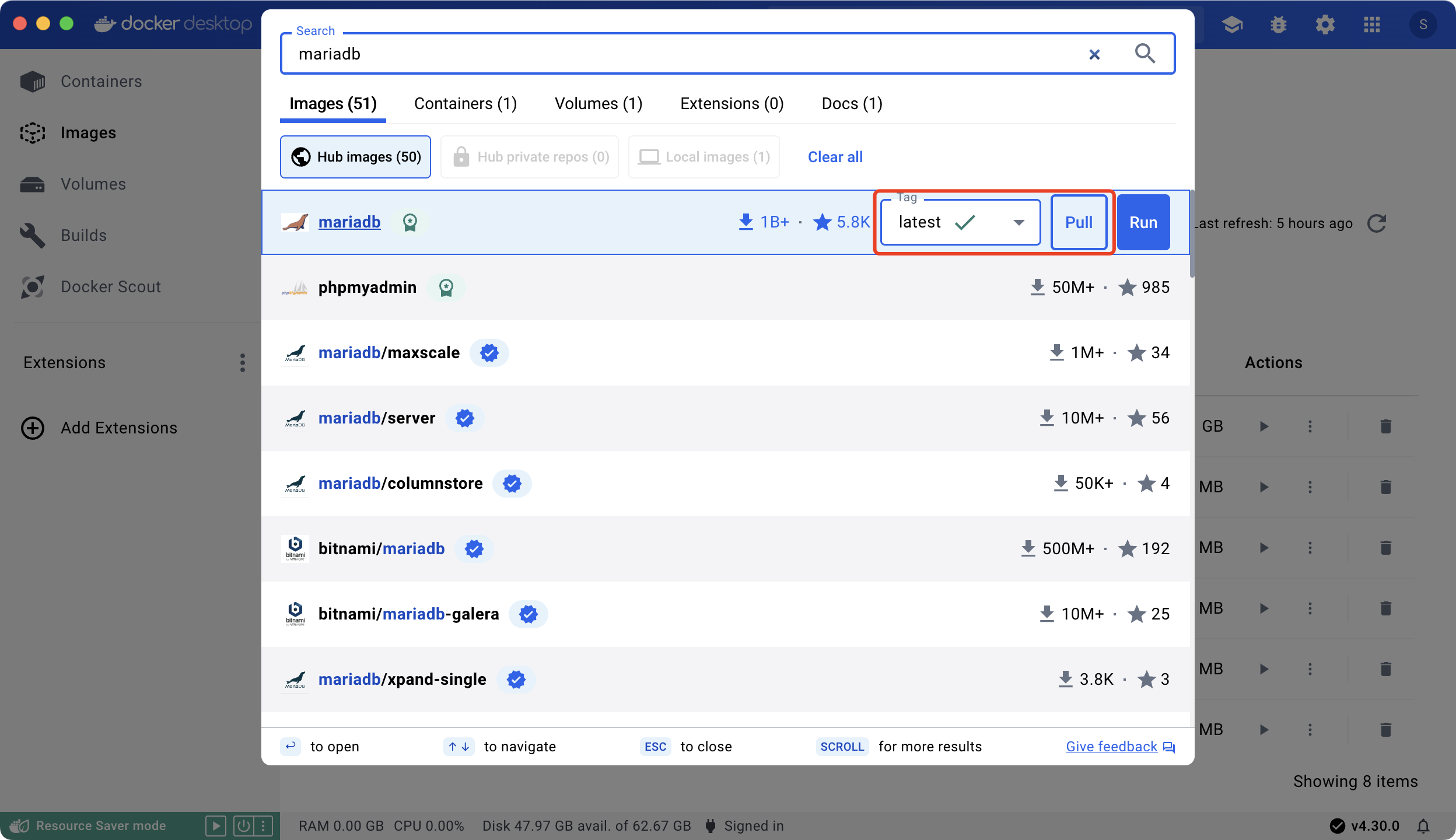
Task: Click the Clear all filters link
Action: pos(835,156)
